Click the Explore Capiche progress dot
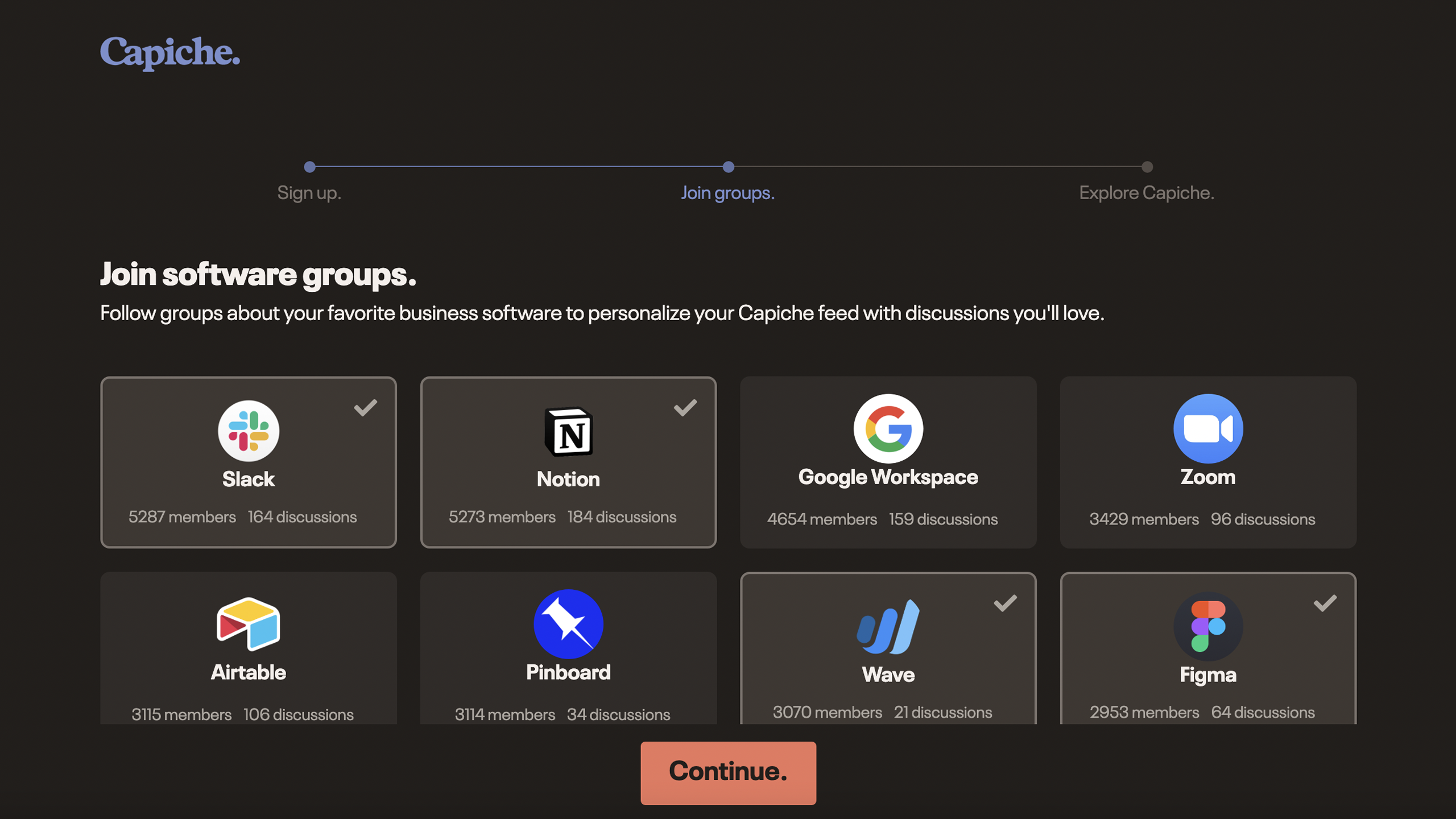 1147,167
